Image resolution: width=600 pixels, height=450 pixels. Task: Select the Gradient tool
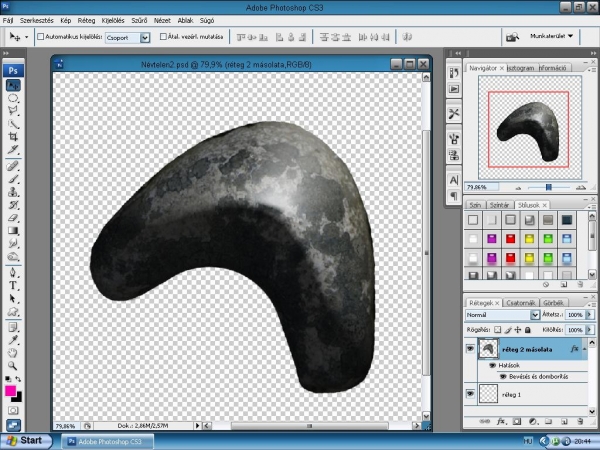pyautogui.click(x=13, y=231)
